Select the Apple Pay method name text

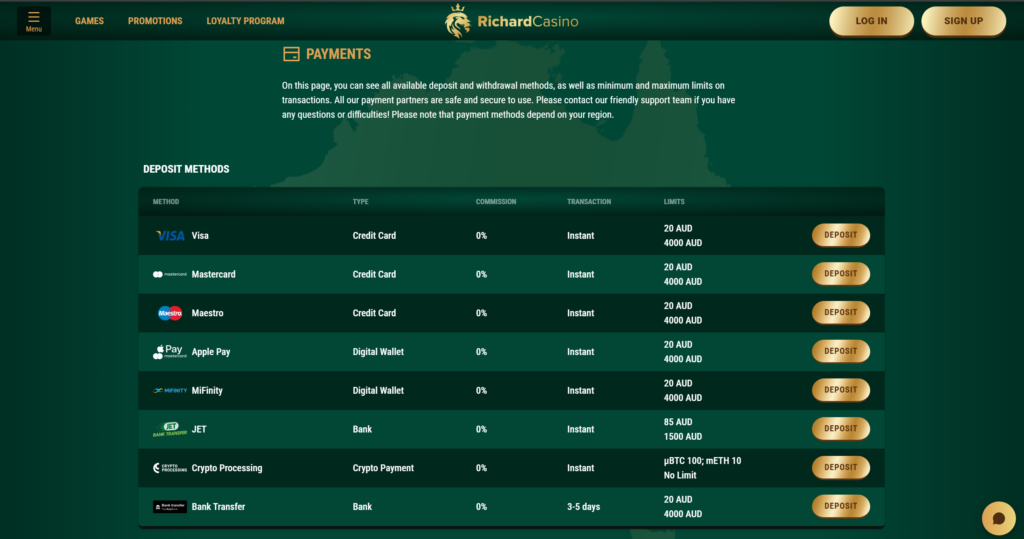[x=210, y=351]
